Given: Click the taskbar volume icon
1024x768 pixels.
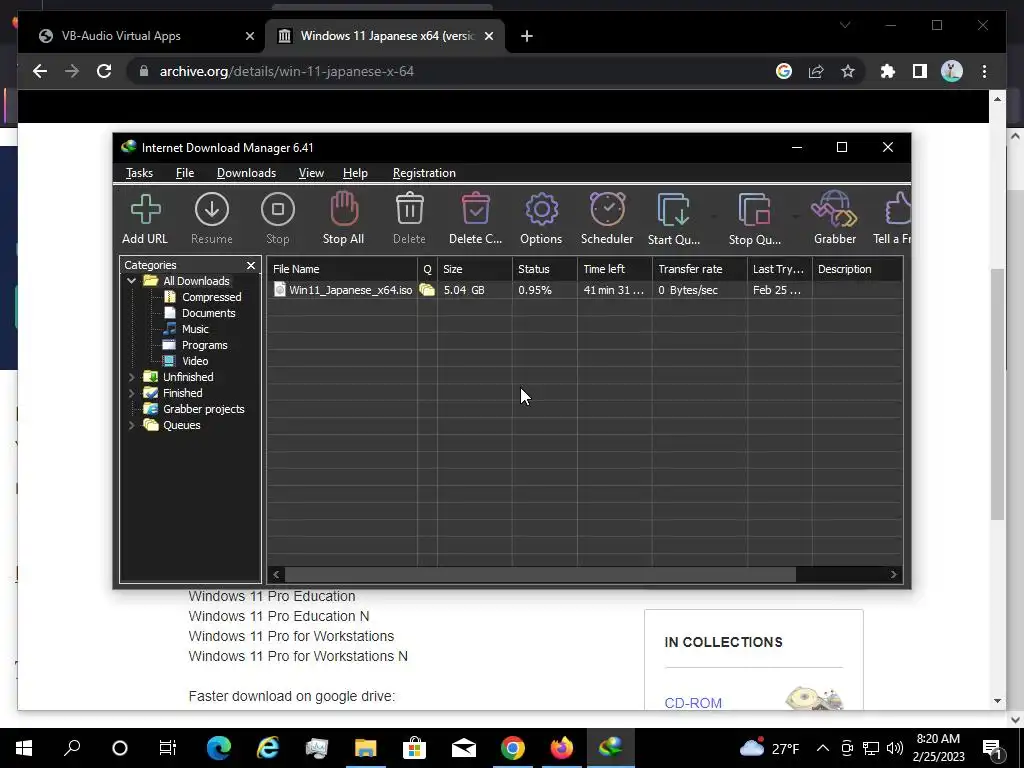Looking at the screenshot, I should (895, 748).
